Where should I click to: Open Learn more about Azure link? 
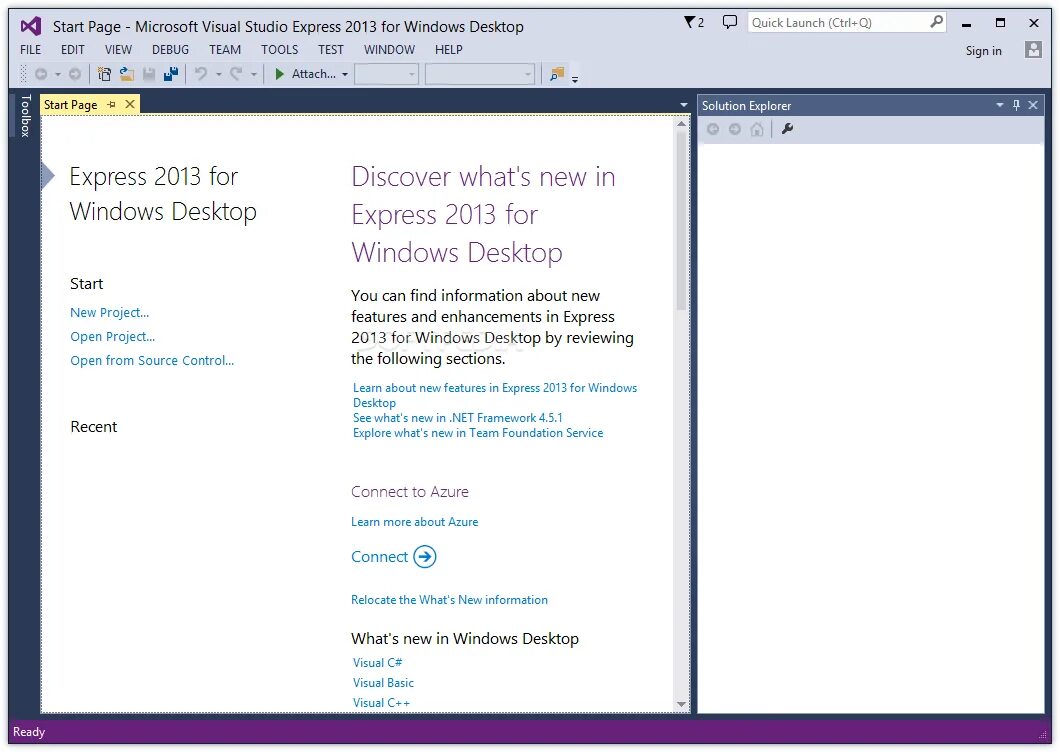(x=414, y=521)
